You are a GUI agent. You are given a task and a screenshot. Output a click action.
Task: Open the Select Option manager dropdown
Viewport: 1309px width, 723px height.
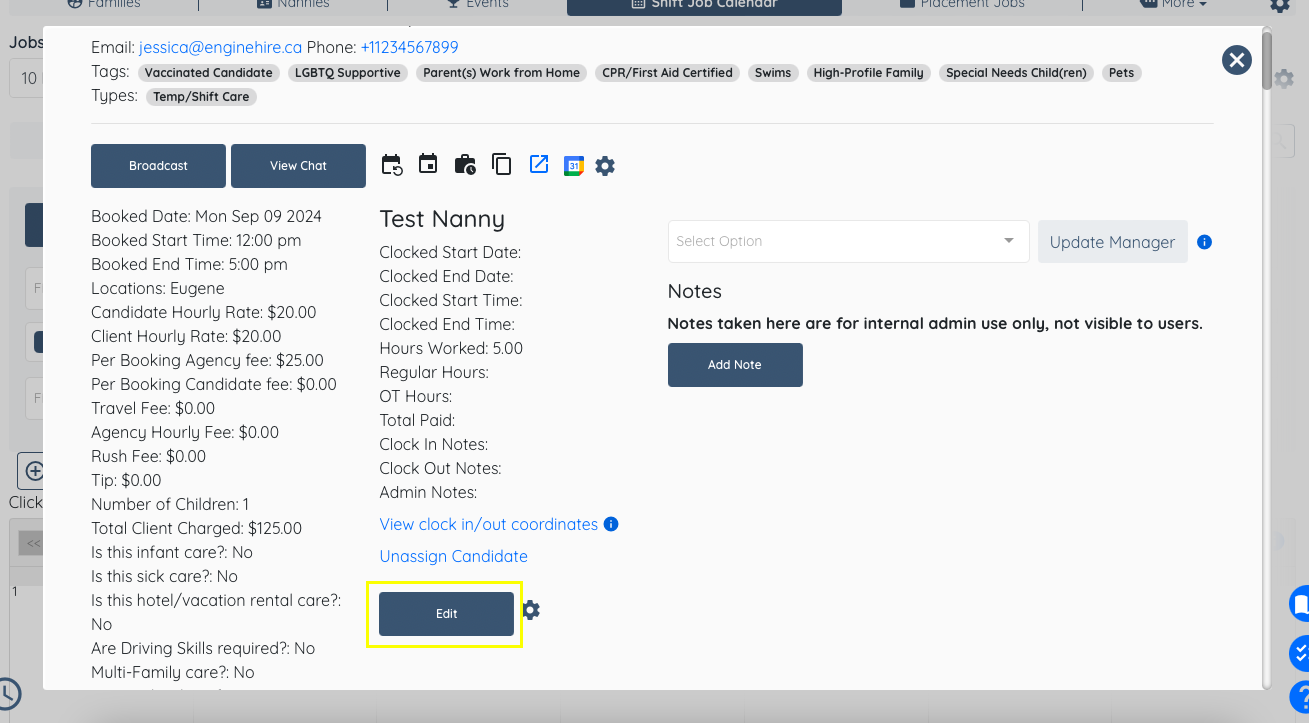pyautogui.click(x=848, y=241)
